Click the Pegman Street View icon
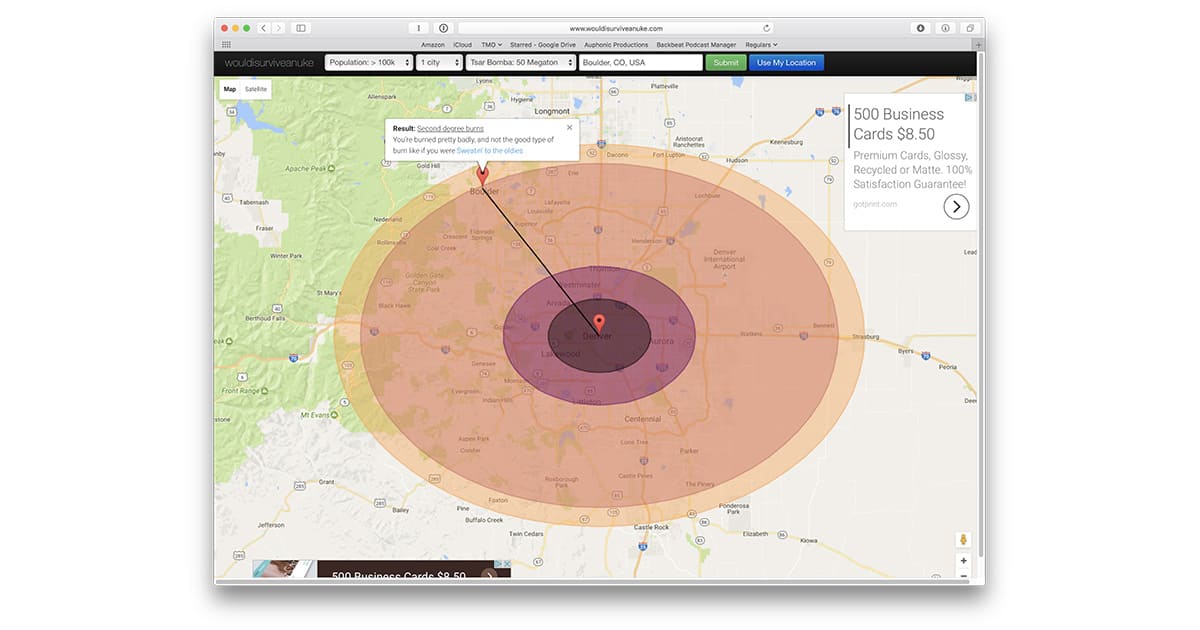The image size is (1200, 630). pos(963,540)
